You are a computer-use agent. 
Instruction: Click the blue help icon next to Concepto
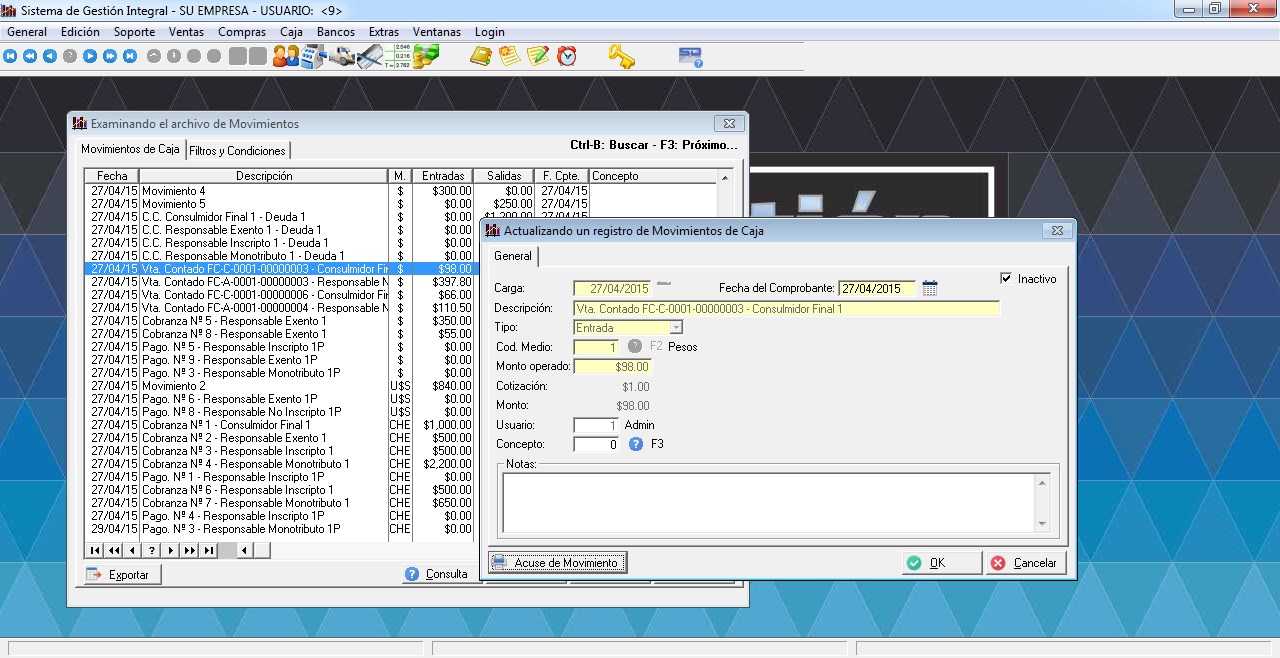point(636,444)
